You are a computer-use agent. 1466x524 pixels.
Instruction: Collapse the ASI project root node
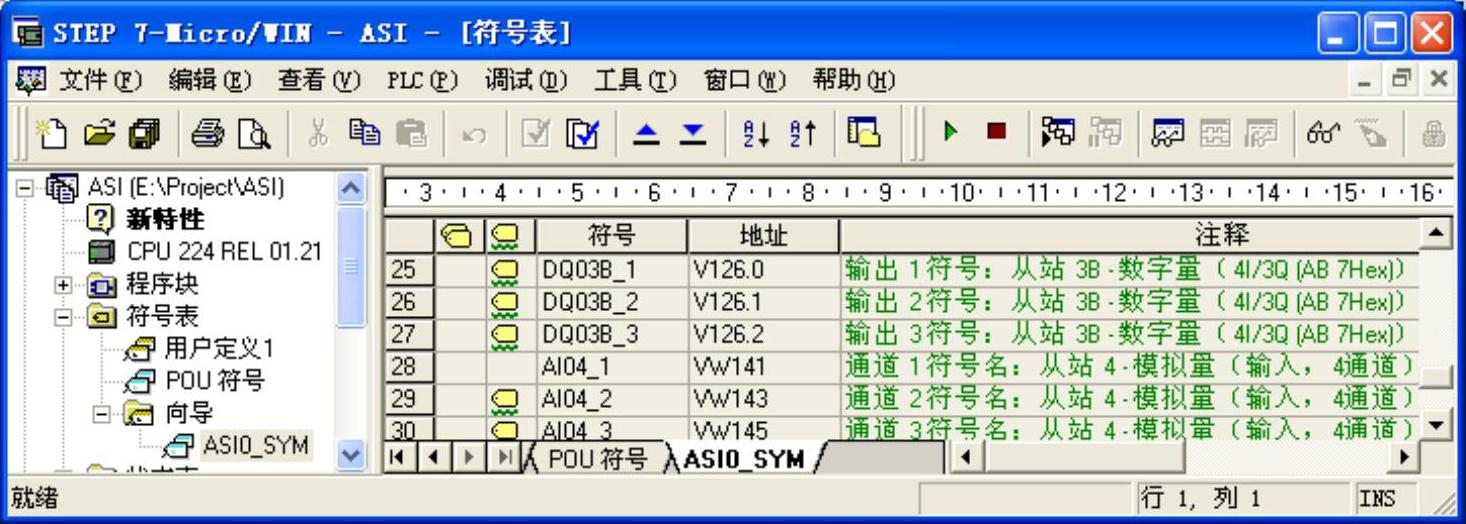pyautogui.click(x=26, y=187)
